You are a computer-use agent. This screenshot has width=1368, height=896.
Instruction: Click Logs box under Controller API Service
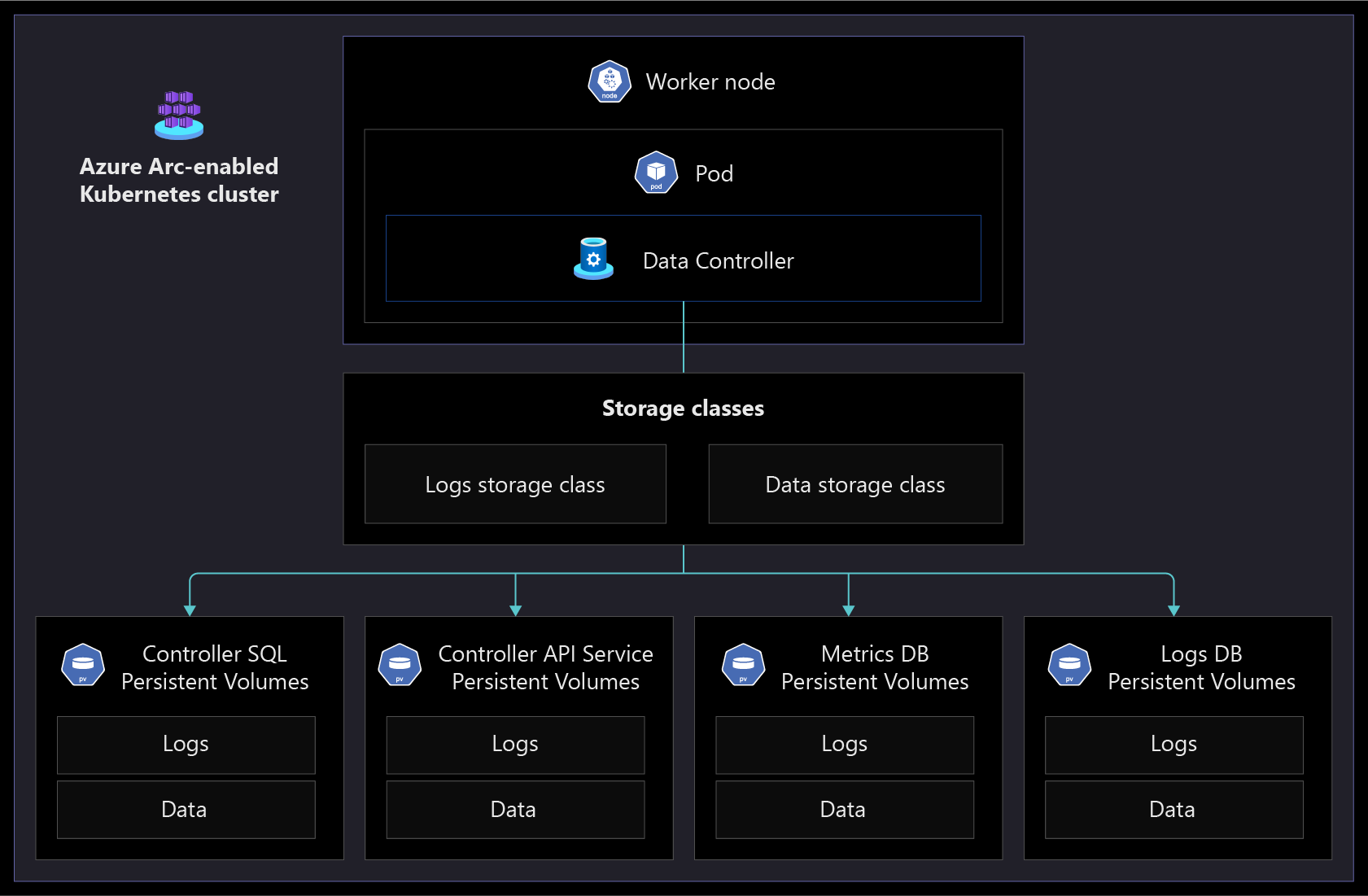click(515, 745)
